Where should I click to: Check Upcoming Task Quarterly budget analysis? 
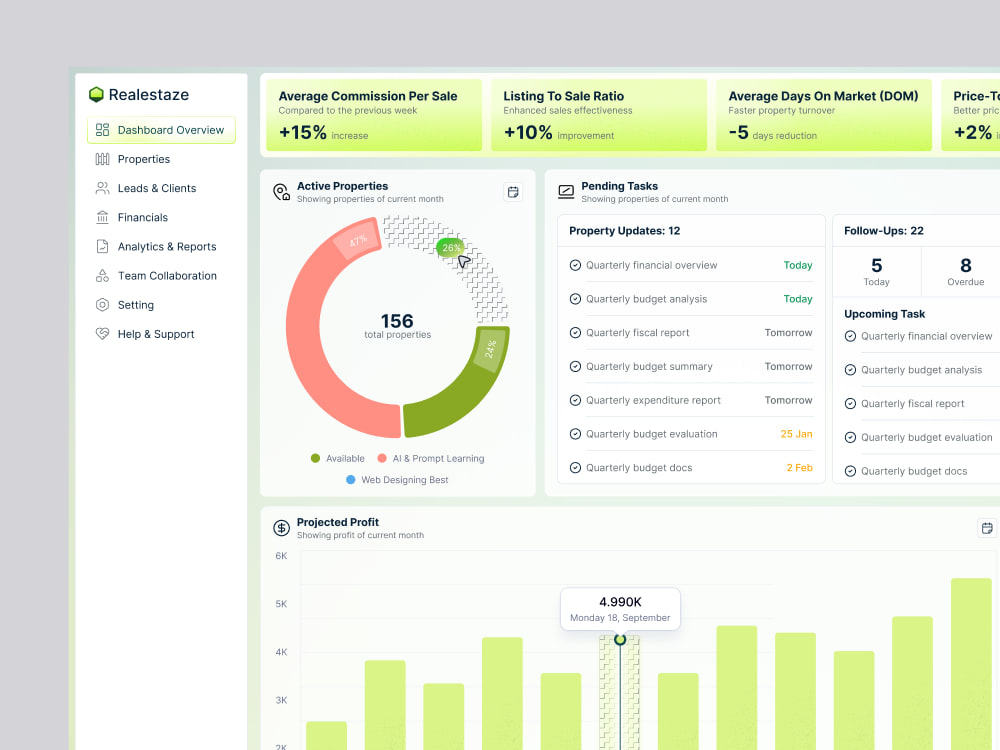point(850,370)
